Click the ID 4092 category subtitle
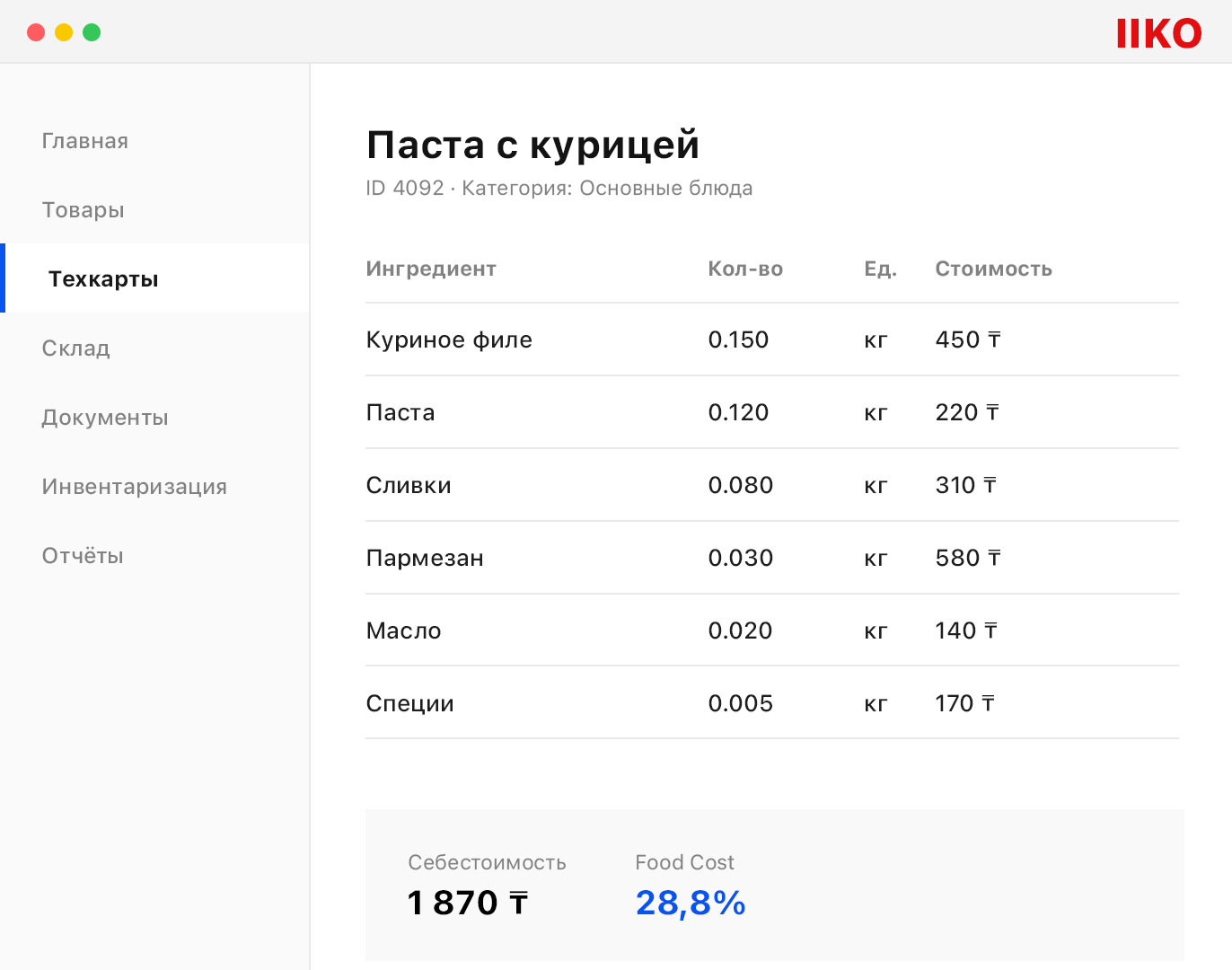1232x970 pixels. click(x=559, y=189)
